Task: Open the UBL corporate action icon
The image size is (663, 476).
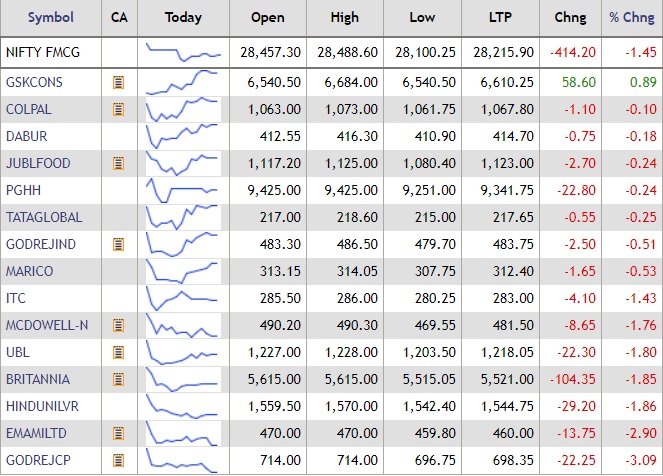Action: (118, 352)
